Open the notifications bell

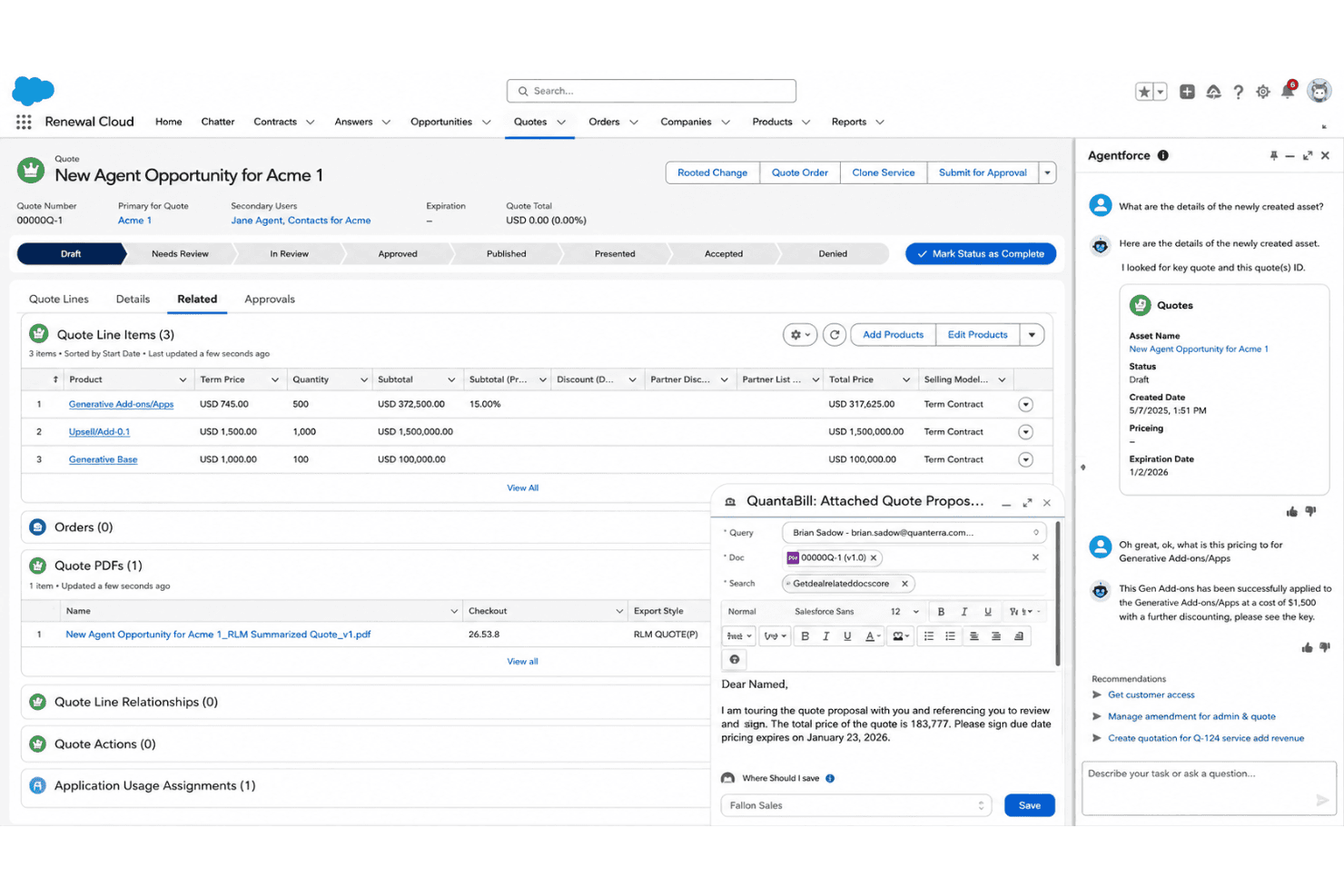tap(1288, 91)
